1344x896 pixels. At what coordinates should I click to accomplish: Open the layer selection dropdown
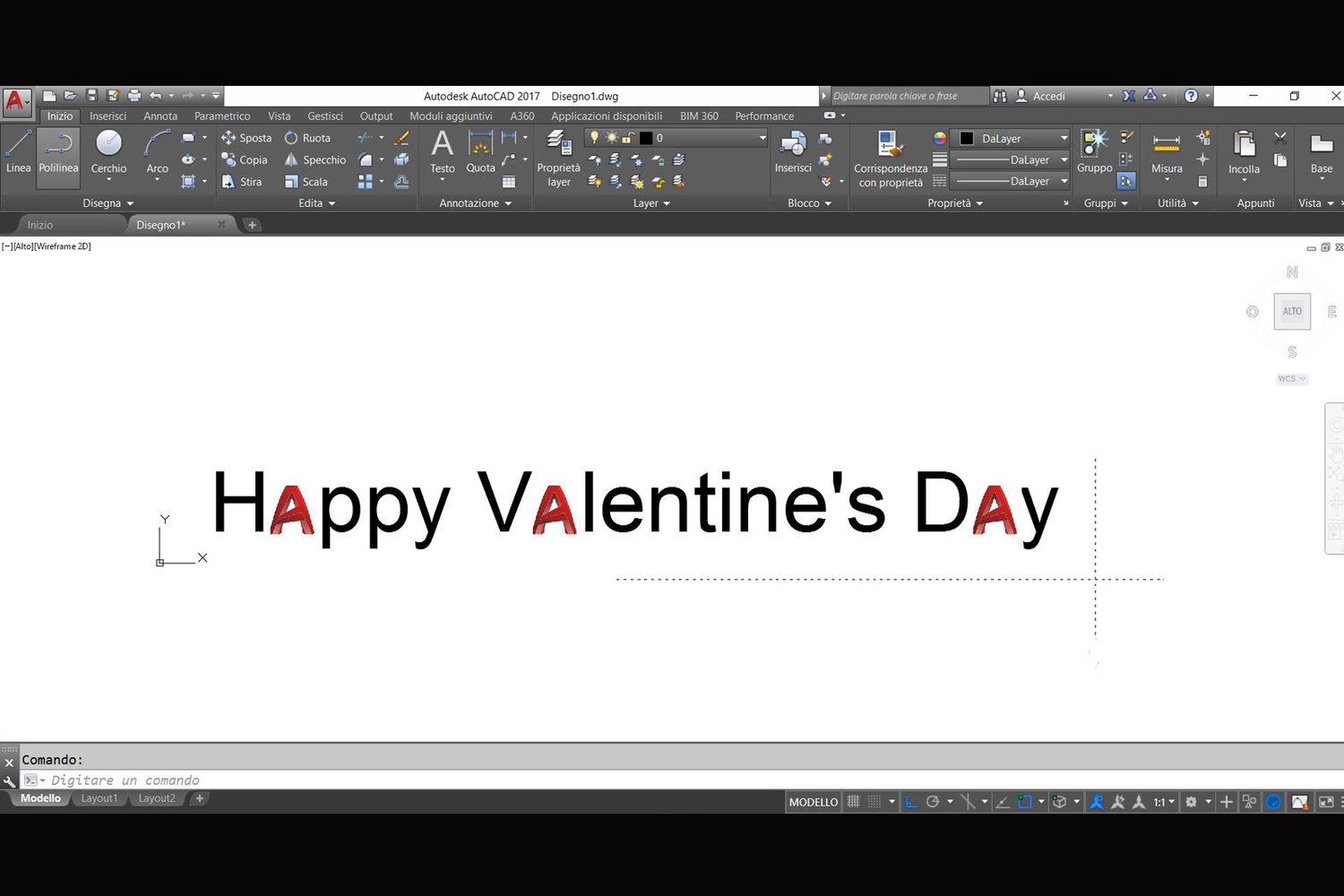click(x=762, y=138)
